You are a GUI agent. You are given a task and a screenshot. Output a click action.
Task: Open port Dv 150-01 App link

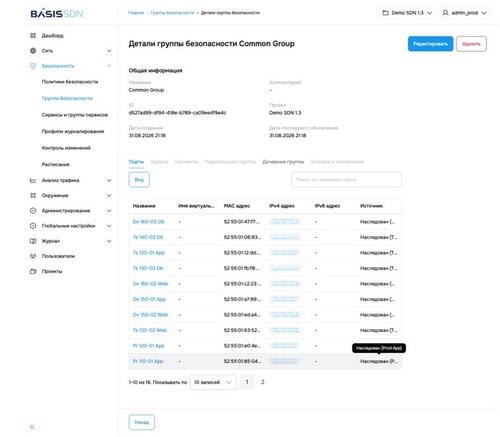149,299
